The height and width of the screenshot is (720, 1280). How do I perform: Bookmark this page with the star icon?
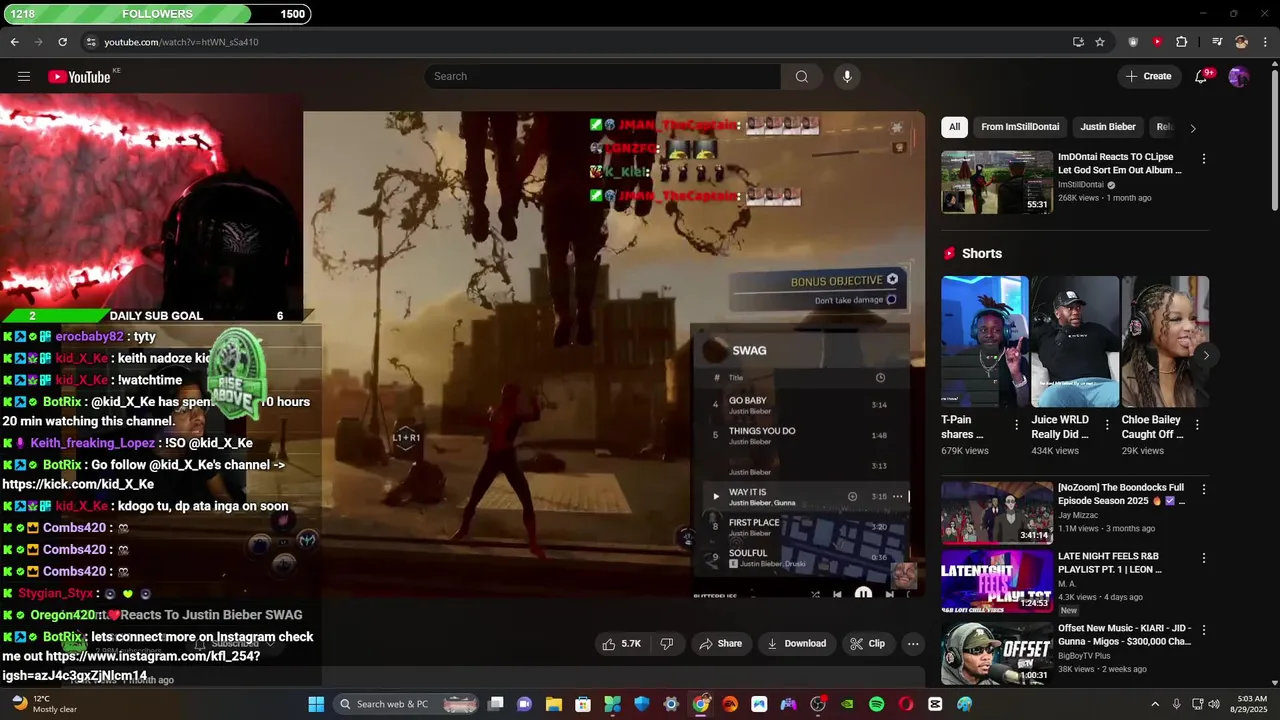(1100, 42)
